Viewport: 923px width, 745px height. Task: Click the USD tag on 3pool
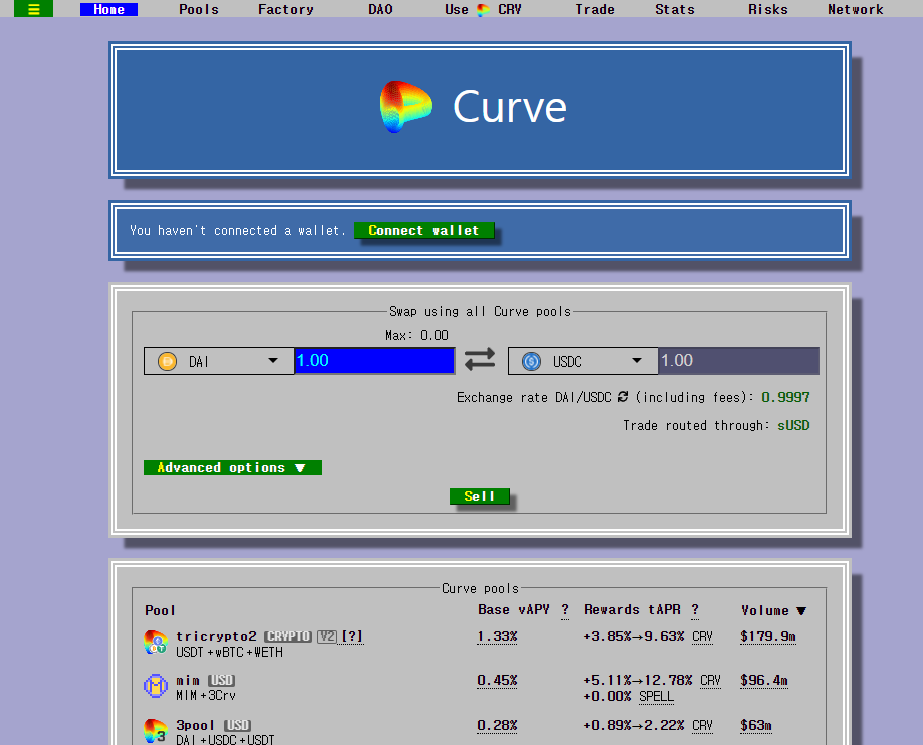point(237,725)
